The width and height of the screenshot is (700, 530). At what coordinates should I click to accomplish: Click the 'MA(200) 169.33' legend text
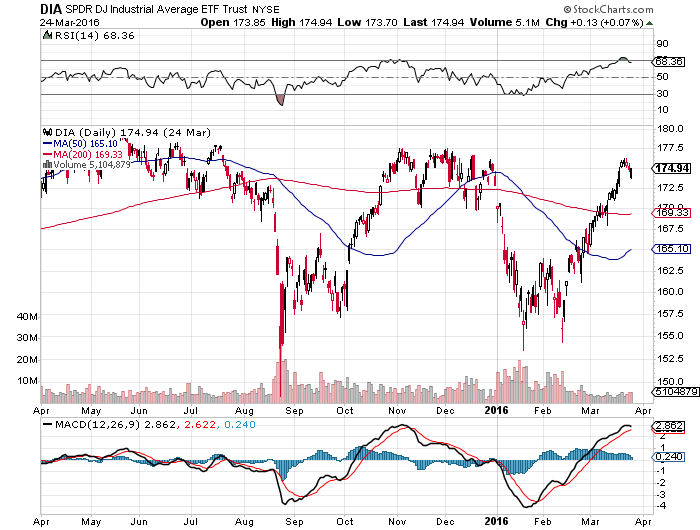88,154
